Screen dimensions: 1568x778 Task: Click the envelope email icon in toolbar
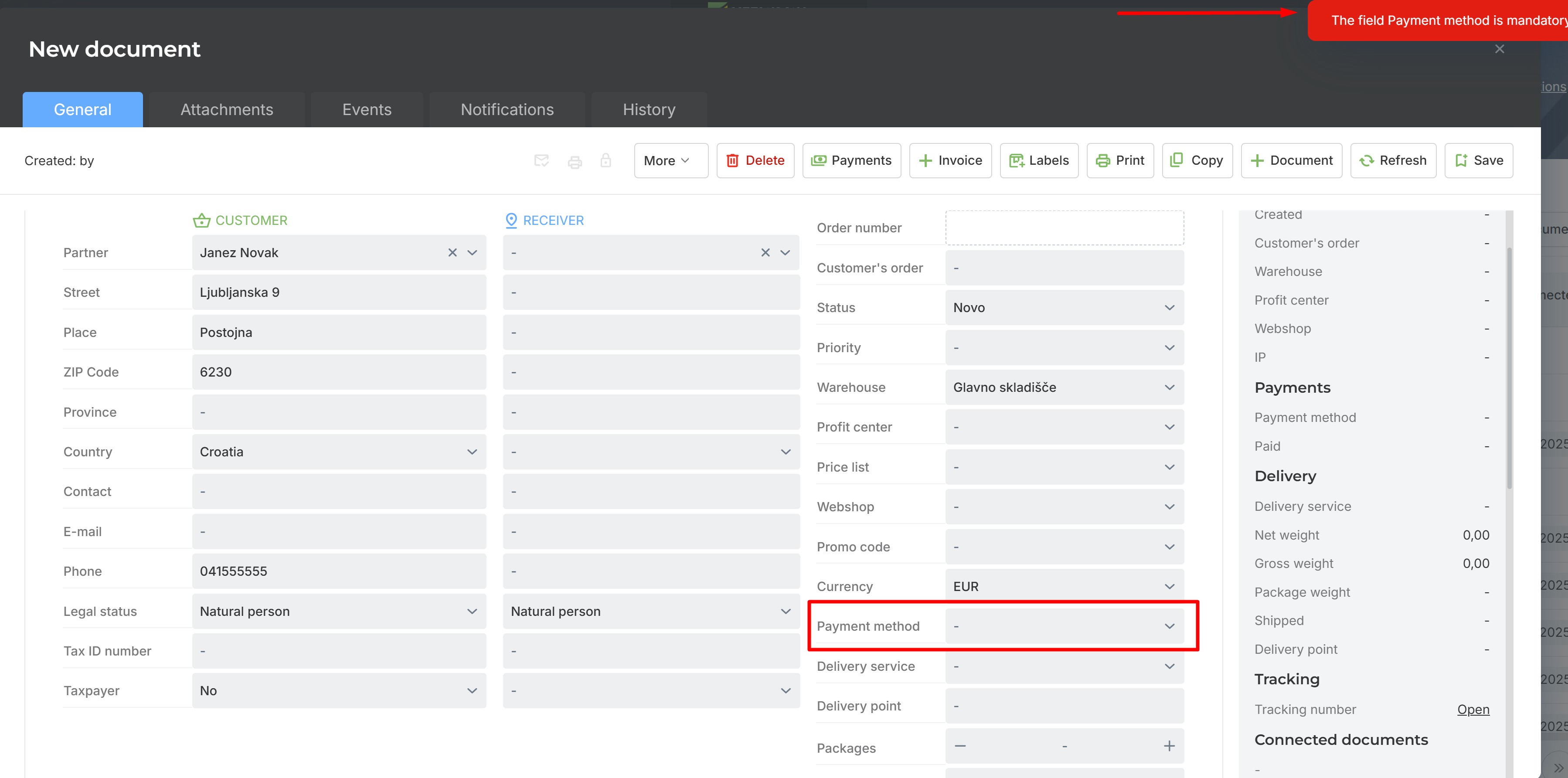pyautogui.click(x=541, y=161)
